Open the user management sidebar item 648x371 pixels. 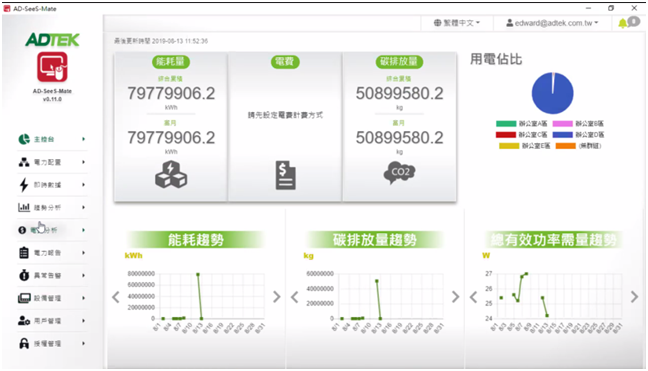pos(52,321)
